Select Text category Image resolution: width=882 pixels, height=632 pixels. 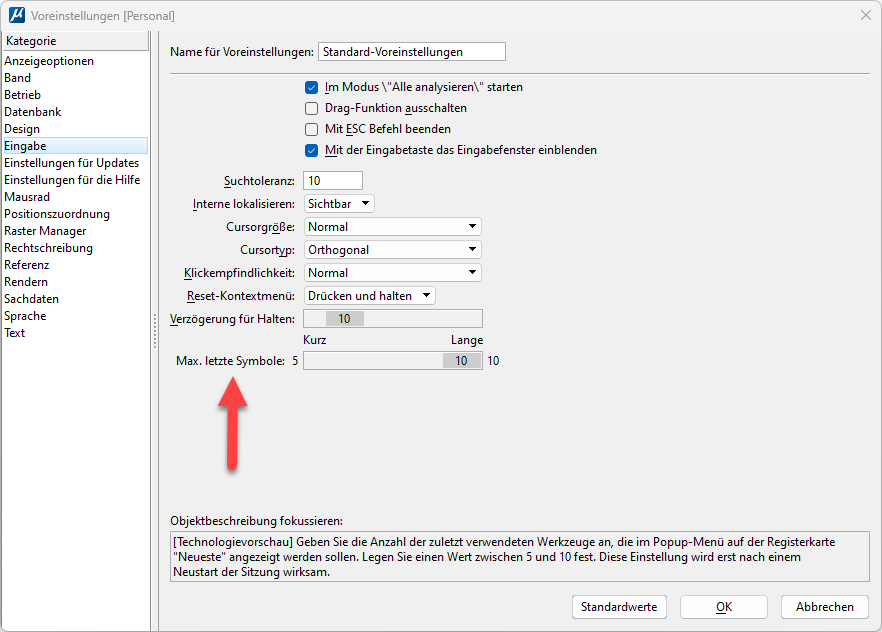tap(75, 333)
